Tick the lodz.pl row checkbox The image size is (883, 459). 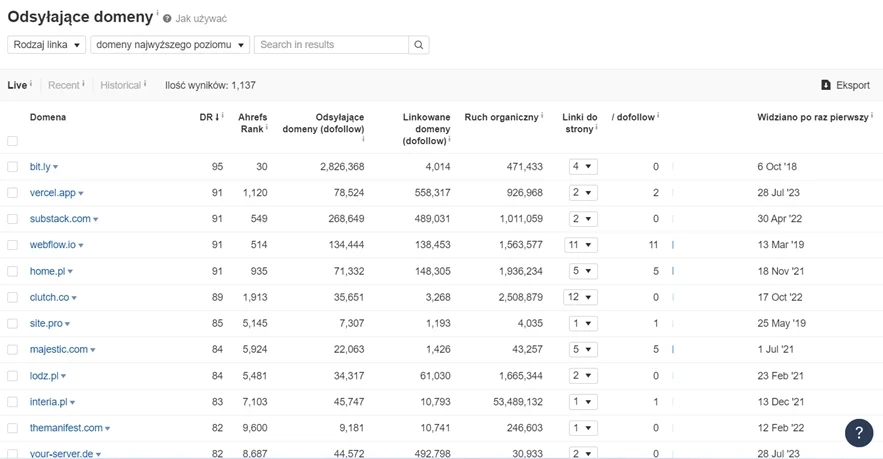[12, 376]
